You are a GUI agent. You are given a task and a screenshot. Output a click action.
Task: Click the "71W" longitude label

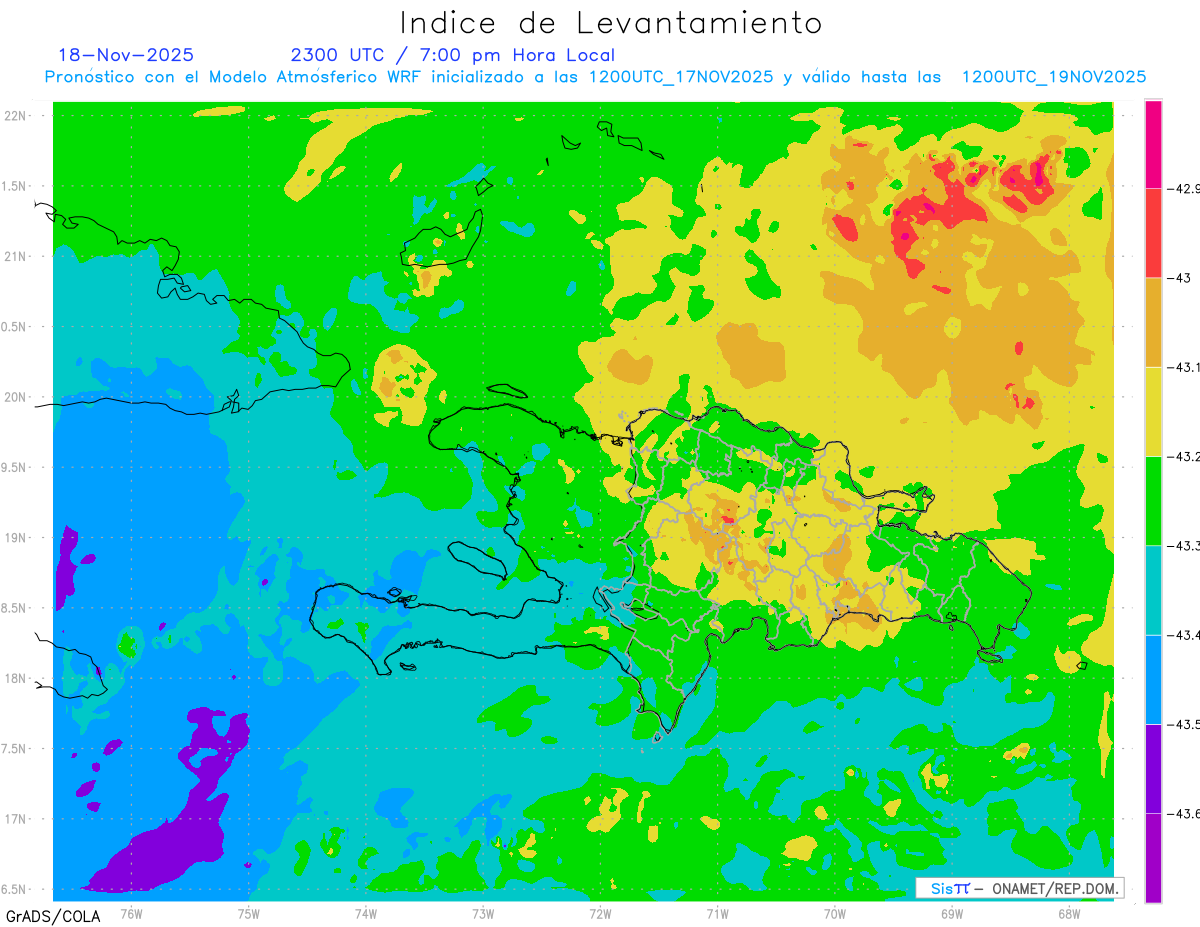pyautogui.click(x=717, y=913)
